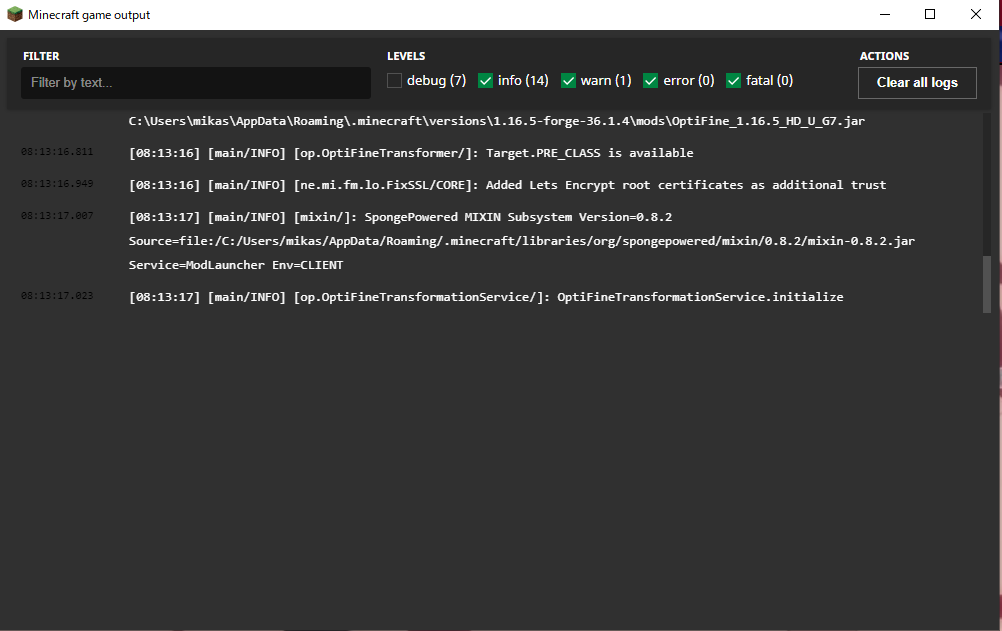Uncheck the info level checkbox
The width and height of the screenshot is (1002, 631).
(486, 81)
